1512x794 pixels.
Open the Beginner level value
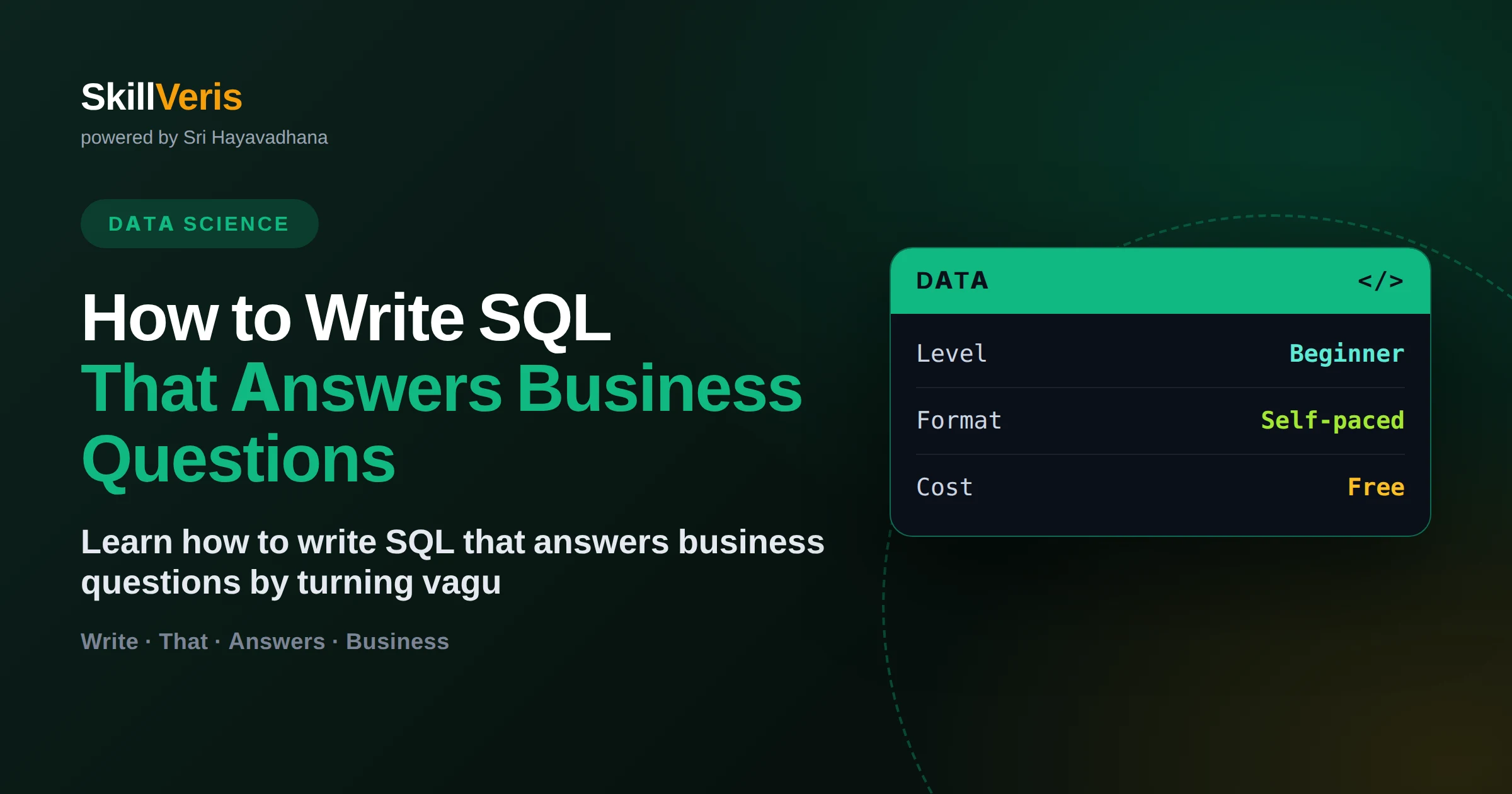1347,354
